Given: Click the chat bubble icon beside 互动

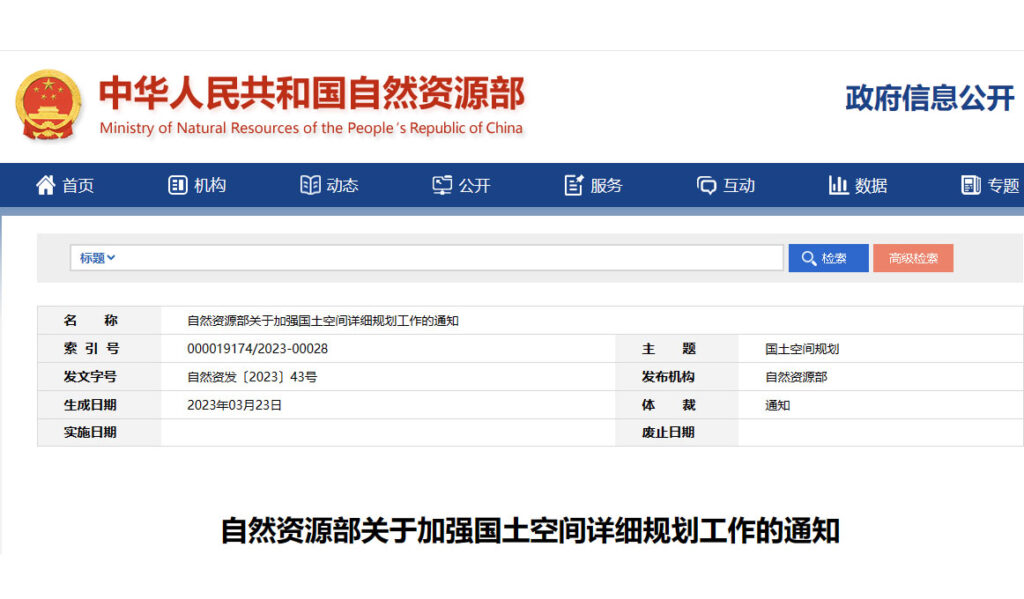Looking at the screenshot, I should tap(706, 186).
